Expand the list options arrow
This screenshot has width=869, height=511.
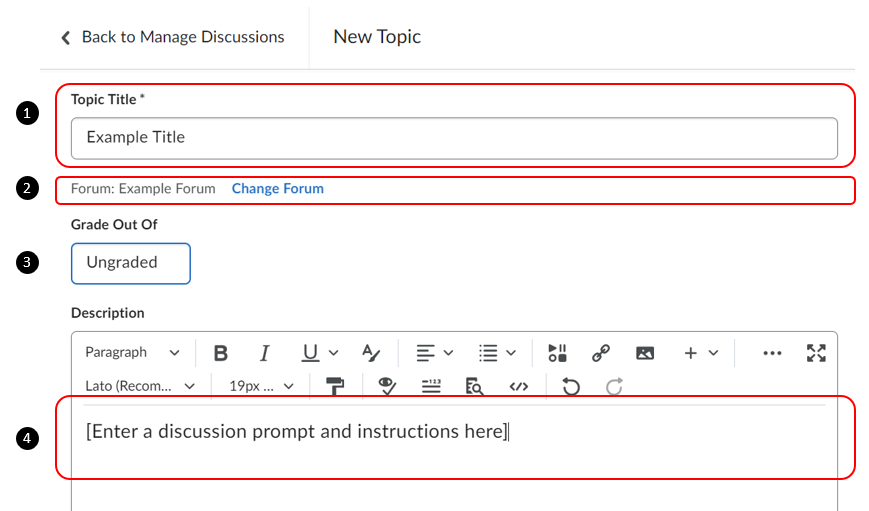[511, 353]
